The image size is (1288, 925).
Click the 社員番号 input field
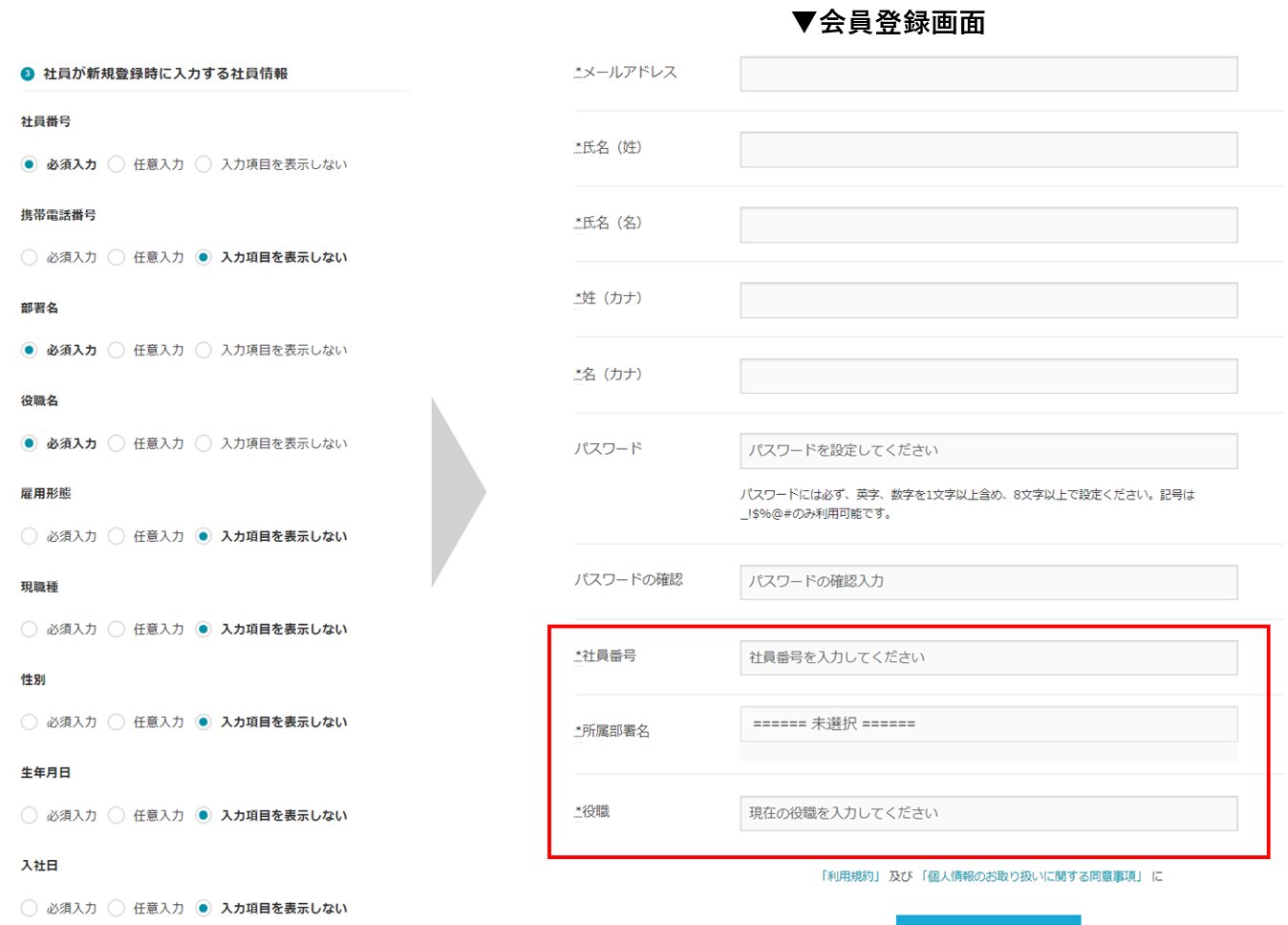(x=988, y=657)
